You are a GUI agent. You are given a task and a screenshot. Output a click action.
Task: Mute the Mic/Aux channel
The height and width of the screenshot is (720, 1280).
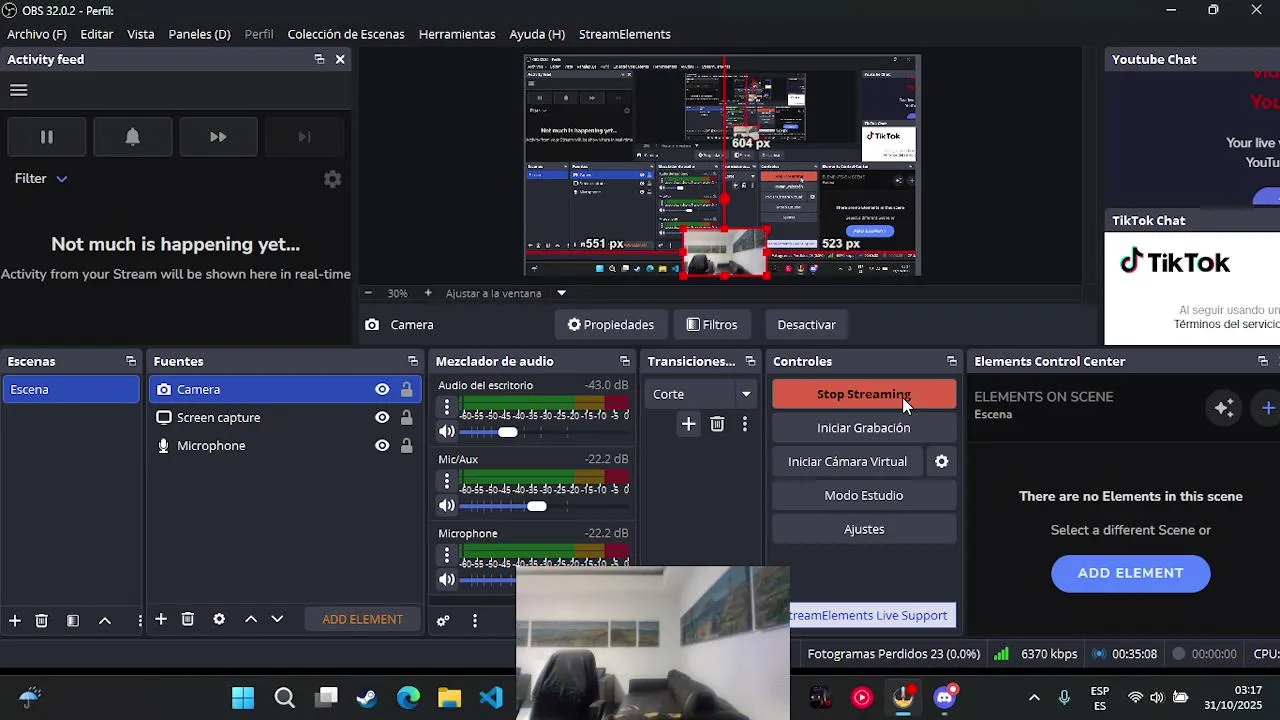pos(446,506)
